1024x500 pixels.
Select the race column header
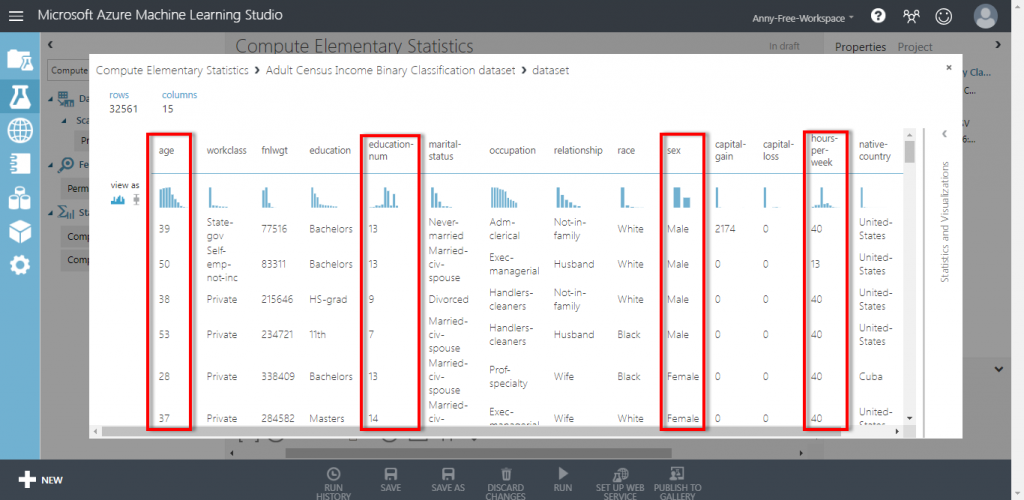(x=626, y=150)
